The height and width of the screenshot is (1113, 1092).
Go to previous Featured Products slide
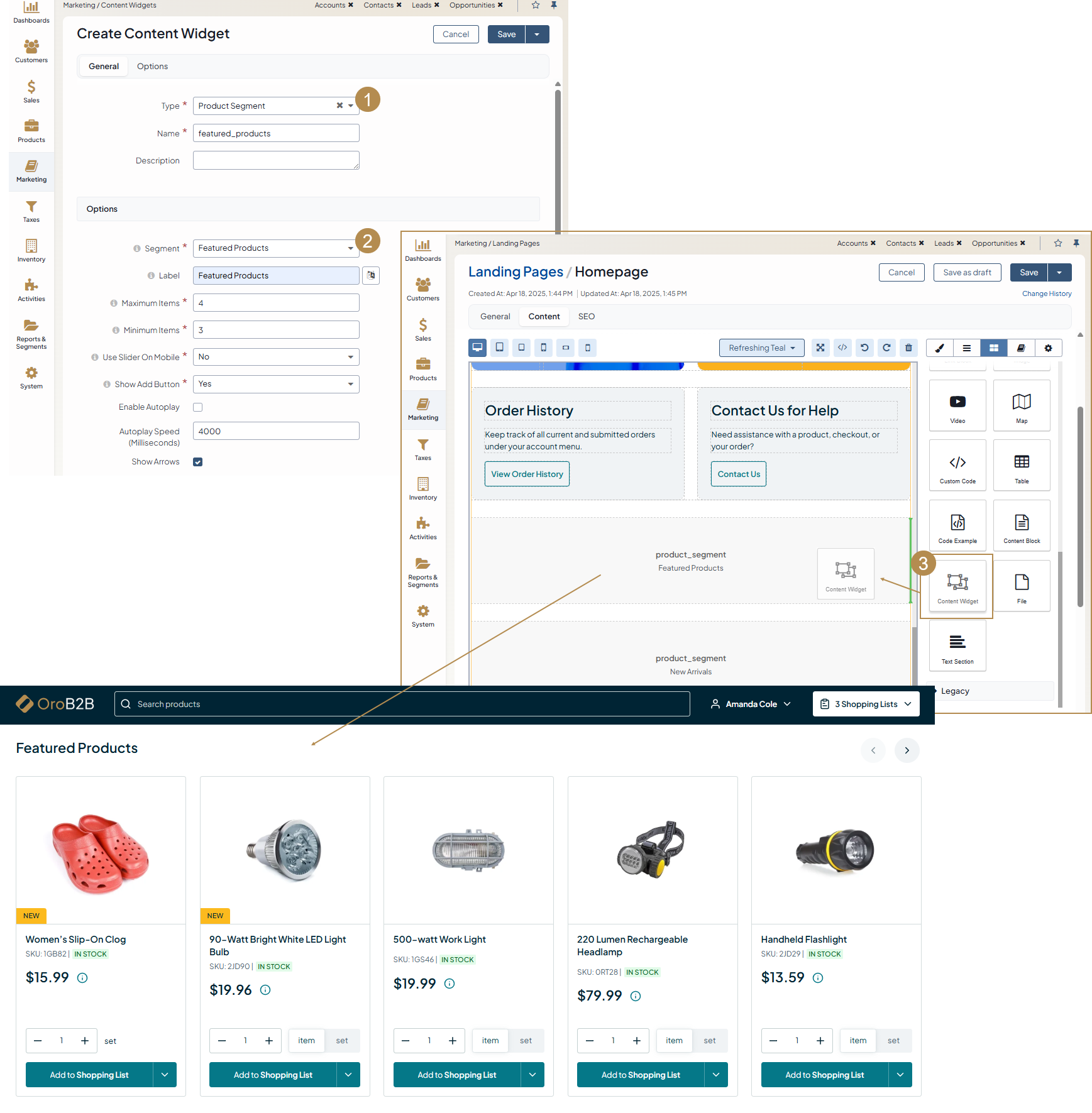pyautogui.click(x=873, y=750)
